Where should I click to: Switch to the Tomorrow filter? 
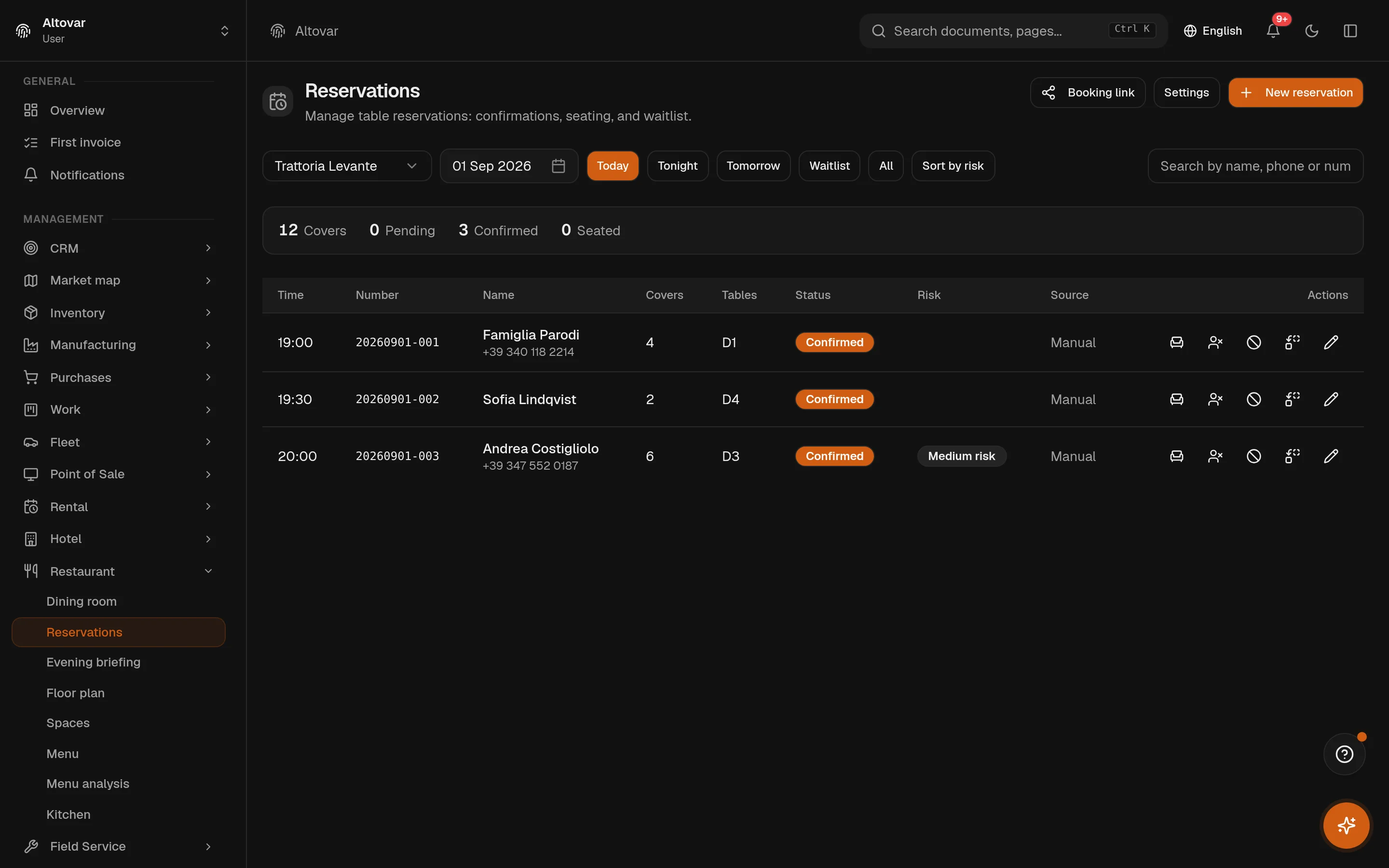click(x=753, y=166)
